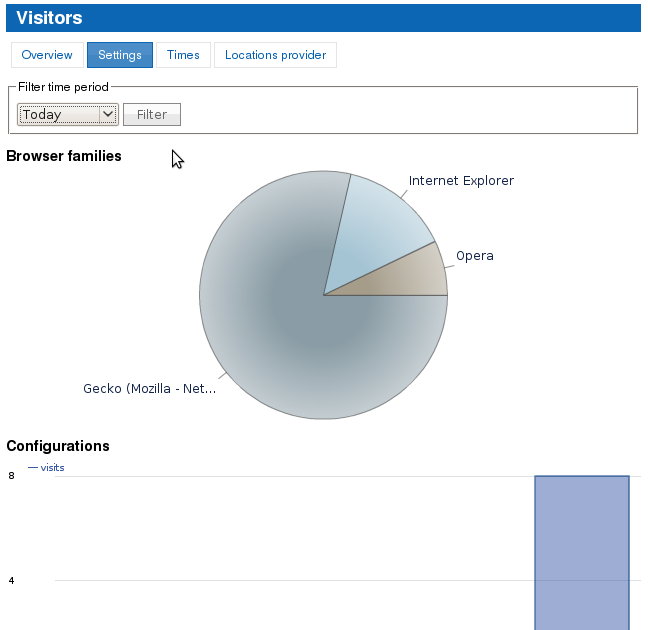
Task: Click the visits legend color marker
Action: pyautogui.click(x=33, y=467)
